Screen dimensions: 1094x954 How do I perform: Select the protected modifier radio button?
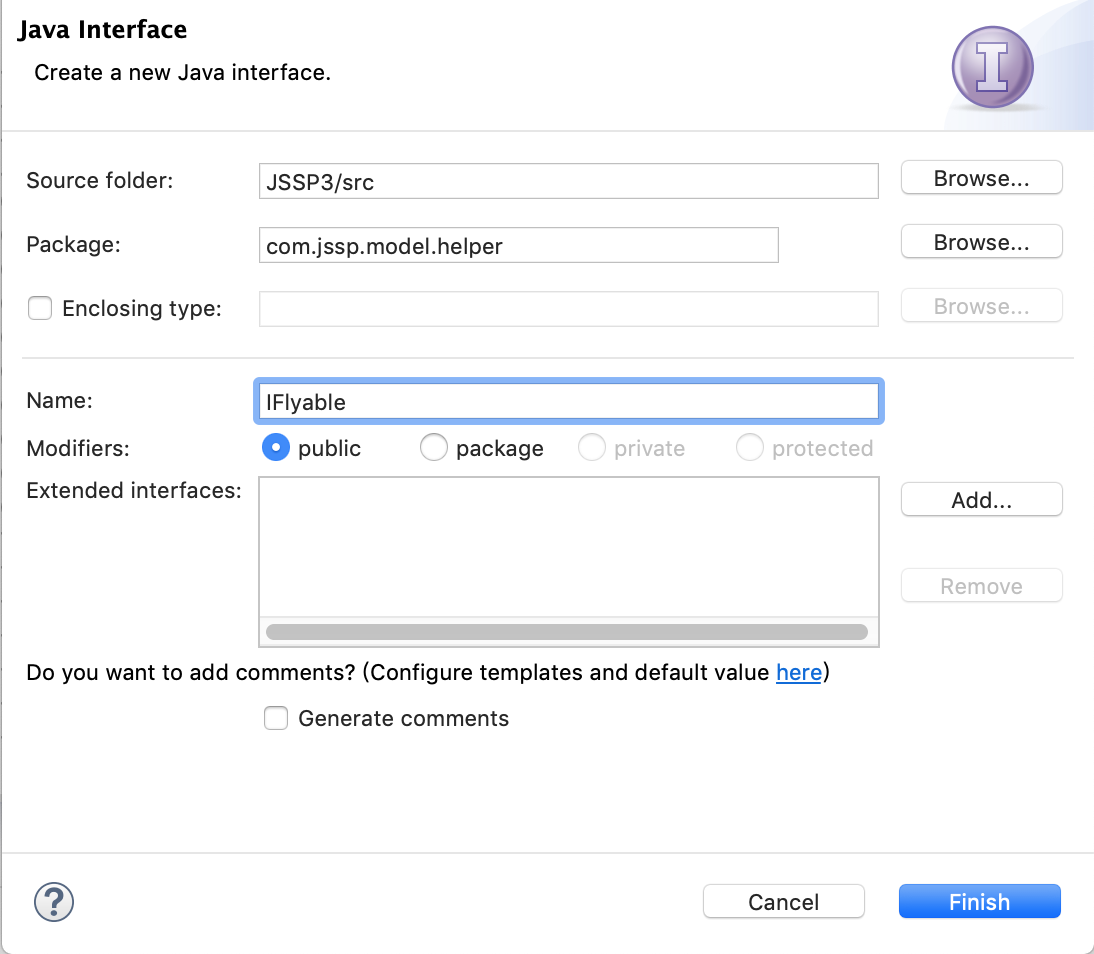tap(749, 447)
